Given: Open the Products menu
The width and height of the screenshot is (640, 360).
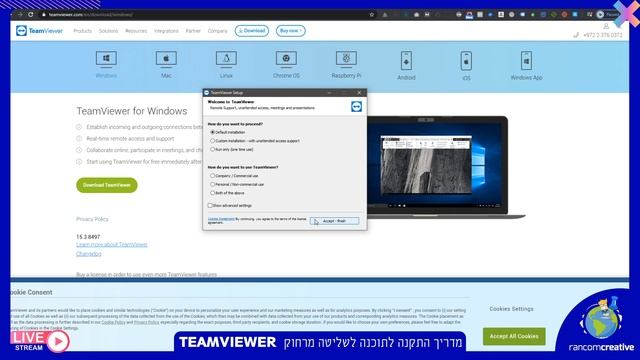Looking at the screenshot, I should 82,31.
